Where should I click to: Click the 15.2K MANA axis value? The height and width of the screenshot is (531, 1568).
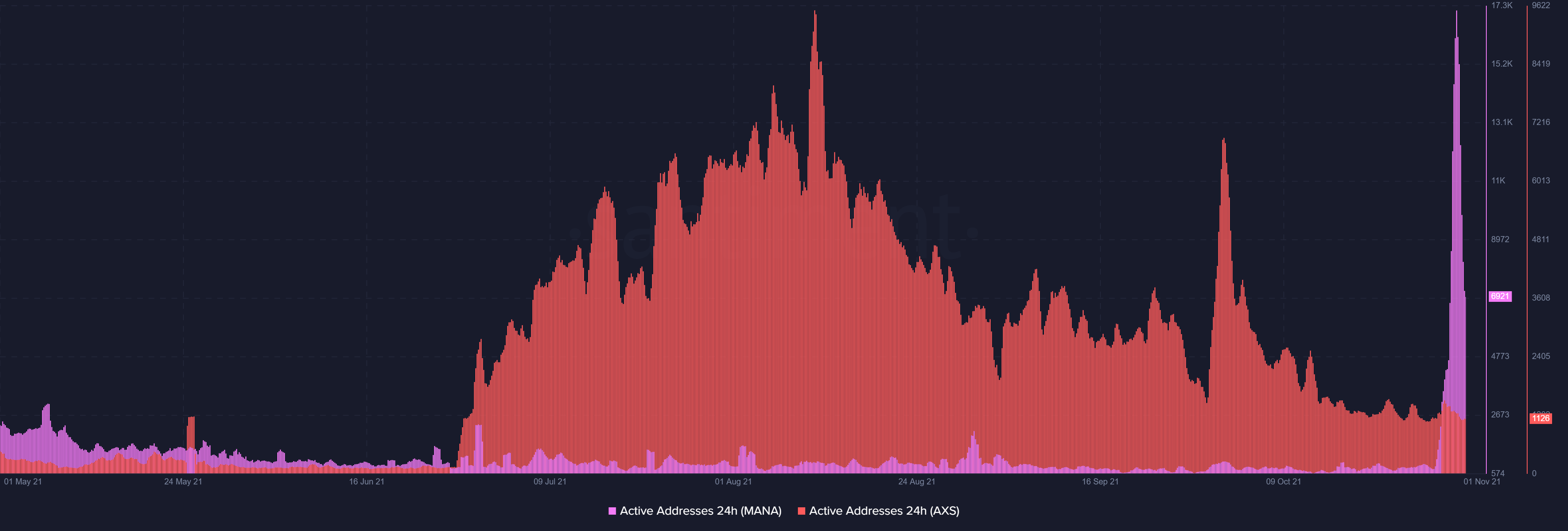1502,64
